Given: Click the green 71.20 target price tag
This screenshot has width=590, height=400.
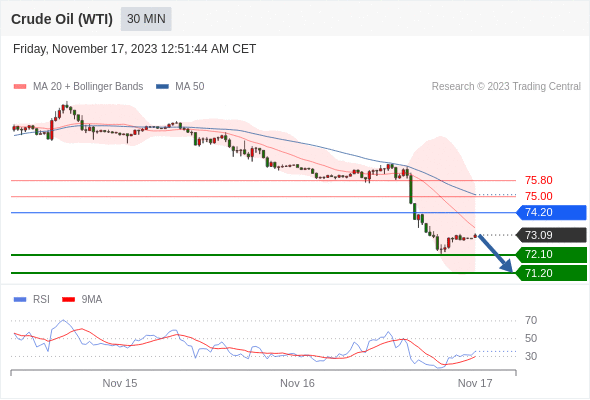Looking at the screenshot, I should pos(551,273).
